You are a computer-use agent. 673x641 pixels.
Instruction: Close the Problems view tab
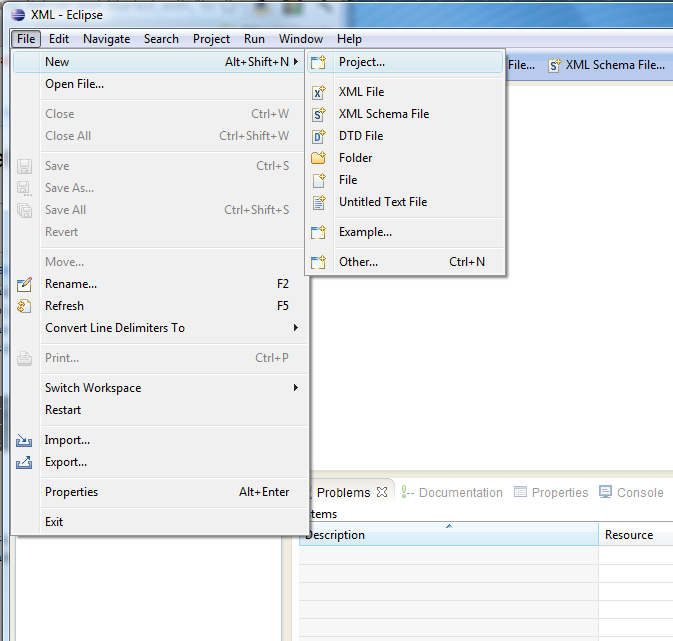coord(382,492)
